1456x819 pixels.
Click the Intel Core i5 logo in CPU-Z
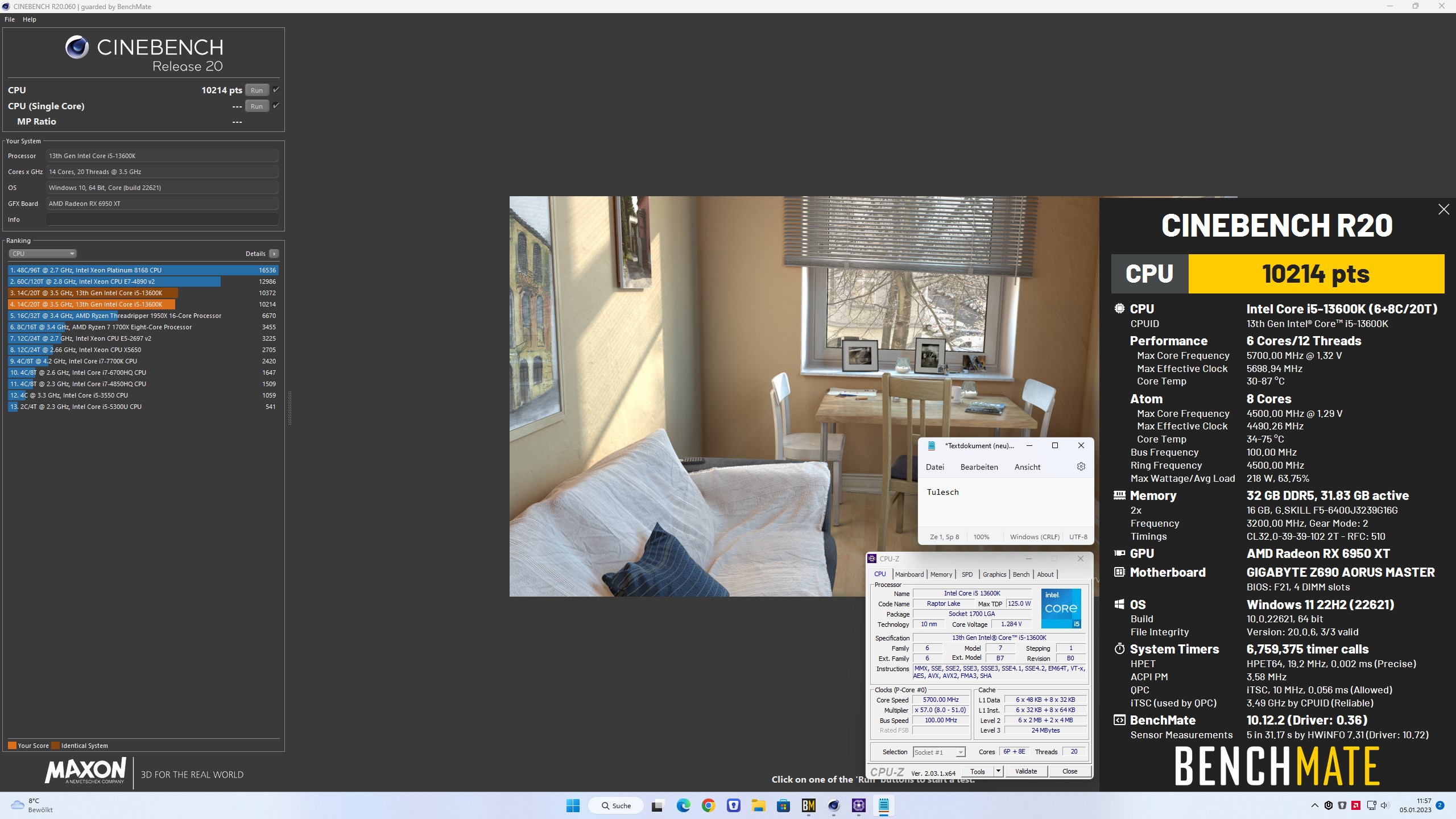coord(1061,609)
